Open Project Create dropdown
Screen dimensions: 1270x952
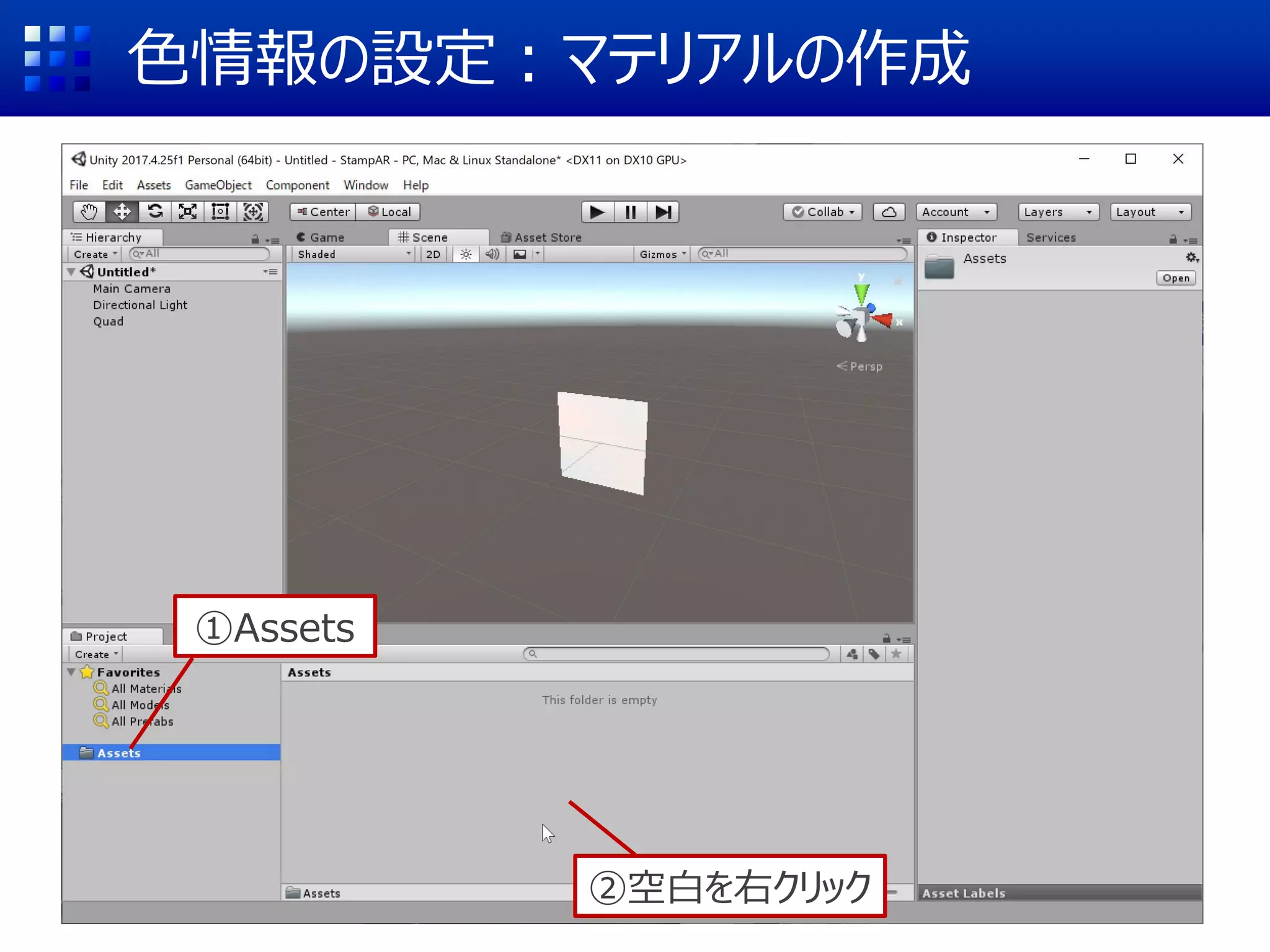(96, 654)
